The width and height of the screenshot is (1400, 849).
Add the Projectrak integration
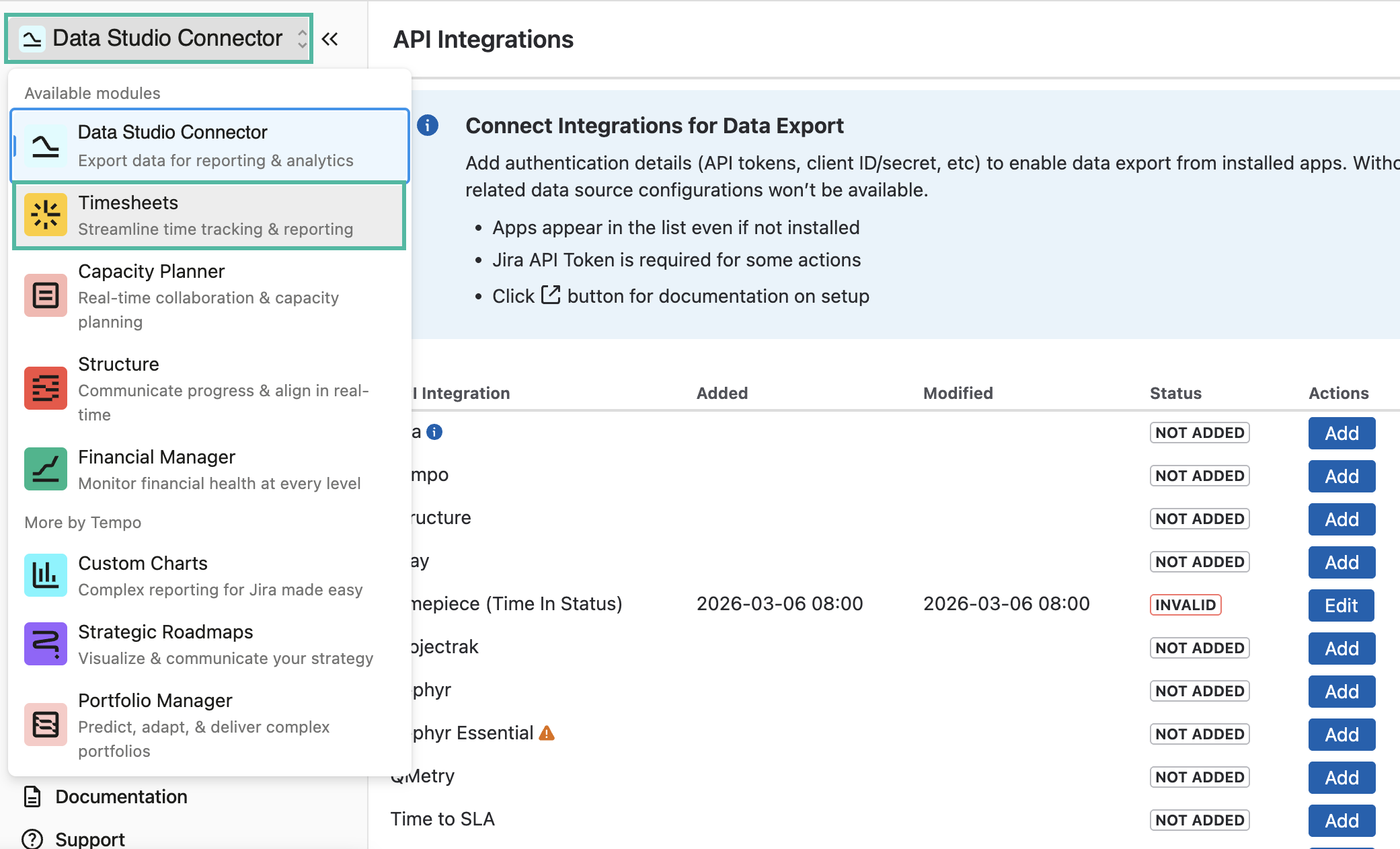pos(1341,649)
